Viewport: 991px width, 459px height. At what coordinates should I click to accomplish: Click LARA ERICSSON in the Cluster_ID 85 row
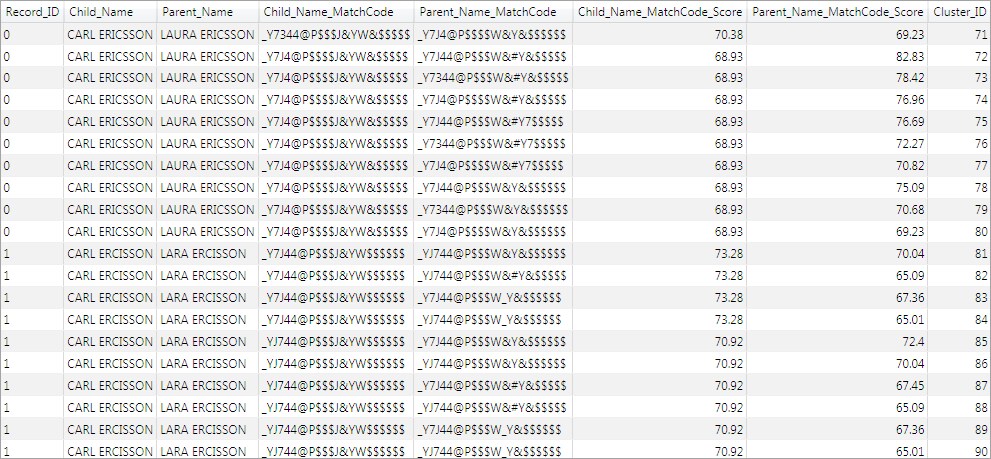[x=203, y=342]
